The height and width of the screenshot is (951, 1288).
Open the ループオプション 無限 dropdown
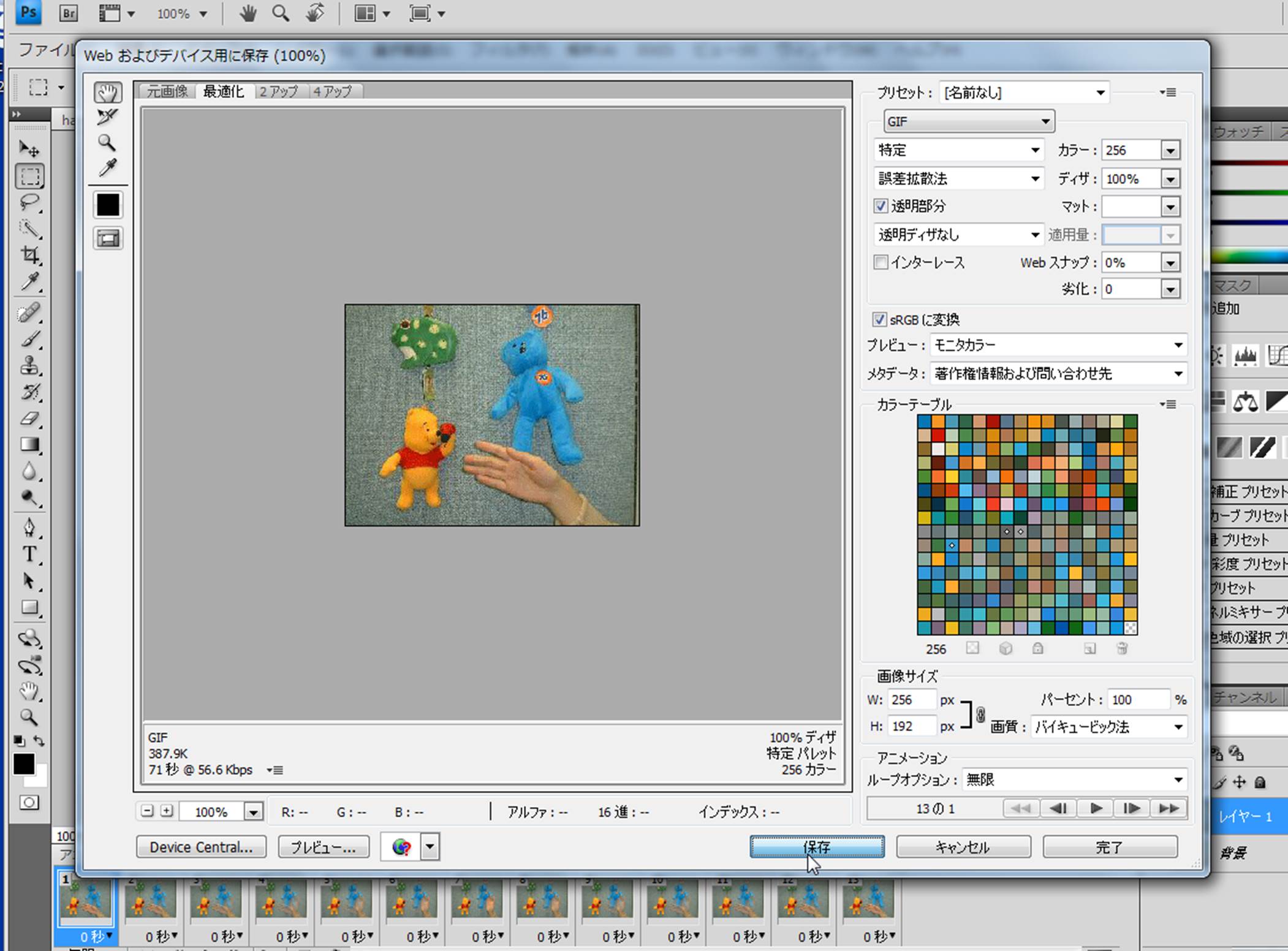pyautogui.click(x=1074, y=779)
